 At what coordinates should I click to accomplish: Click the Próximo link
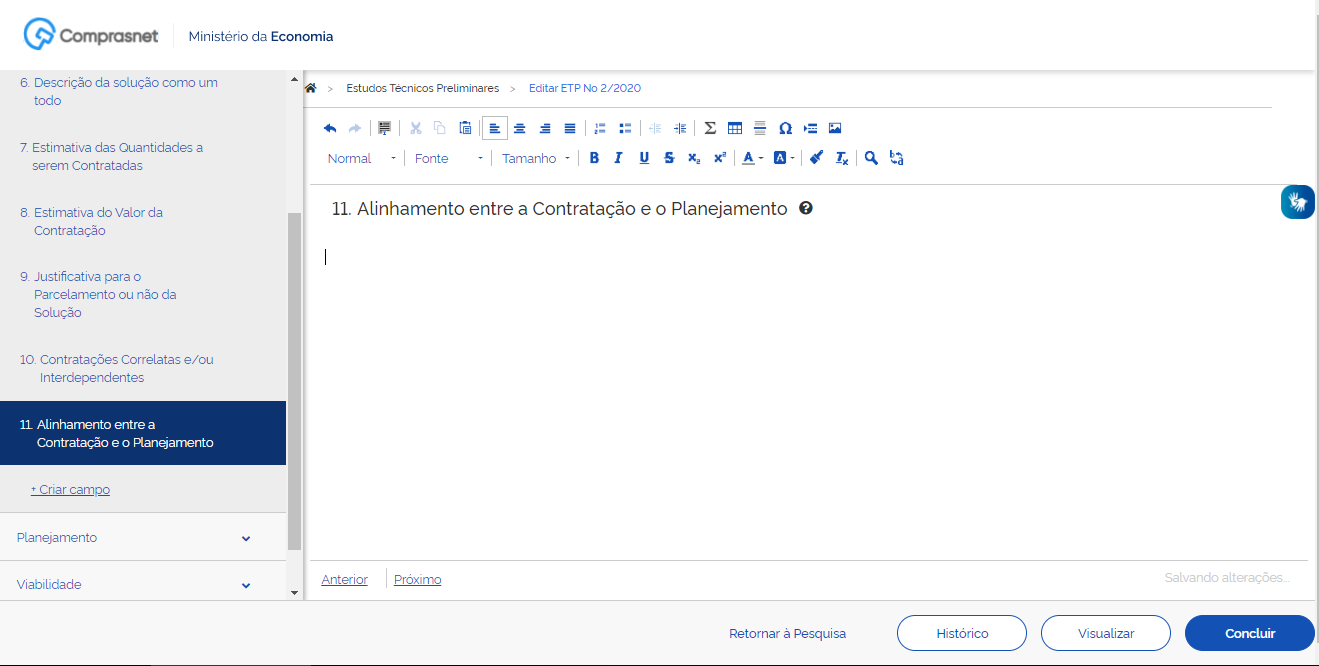coord(417,580)
